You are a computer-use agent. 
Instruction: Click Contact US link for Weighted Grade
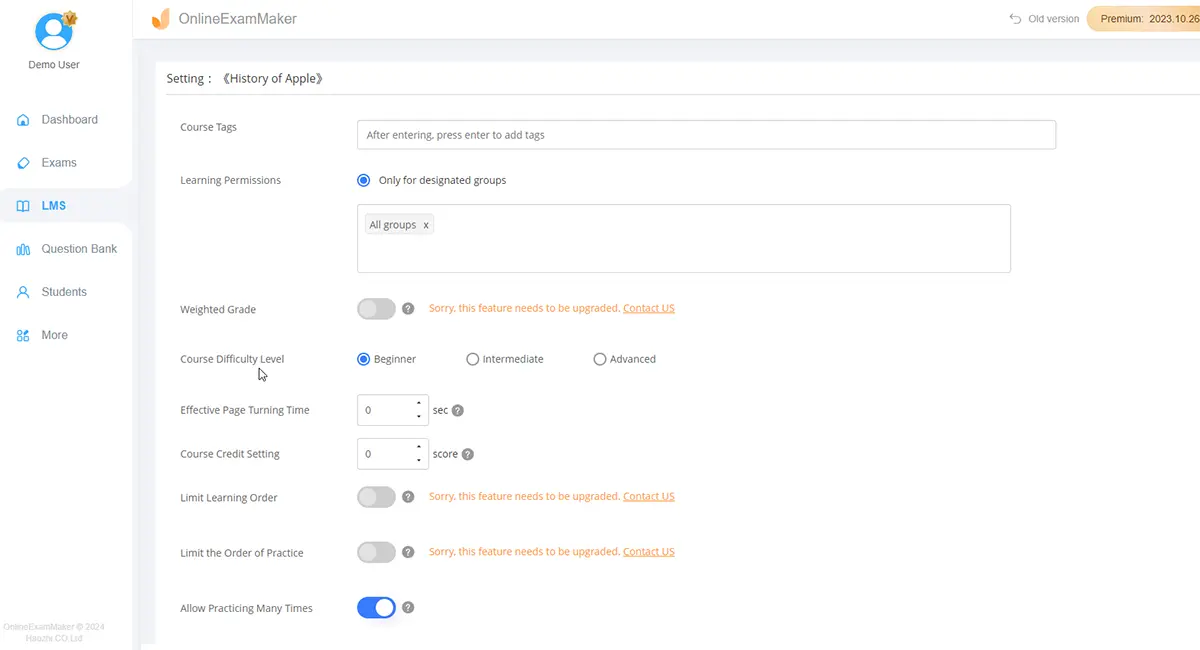coord(648,308)
